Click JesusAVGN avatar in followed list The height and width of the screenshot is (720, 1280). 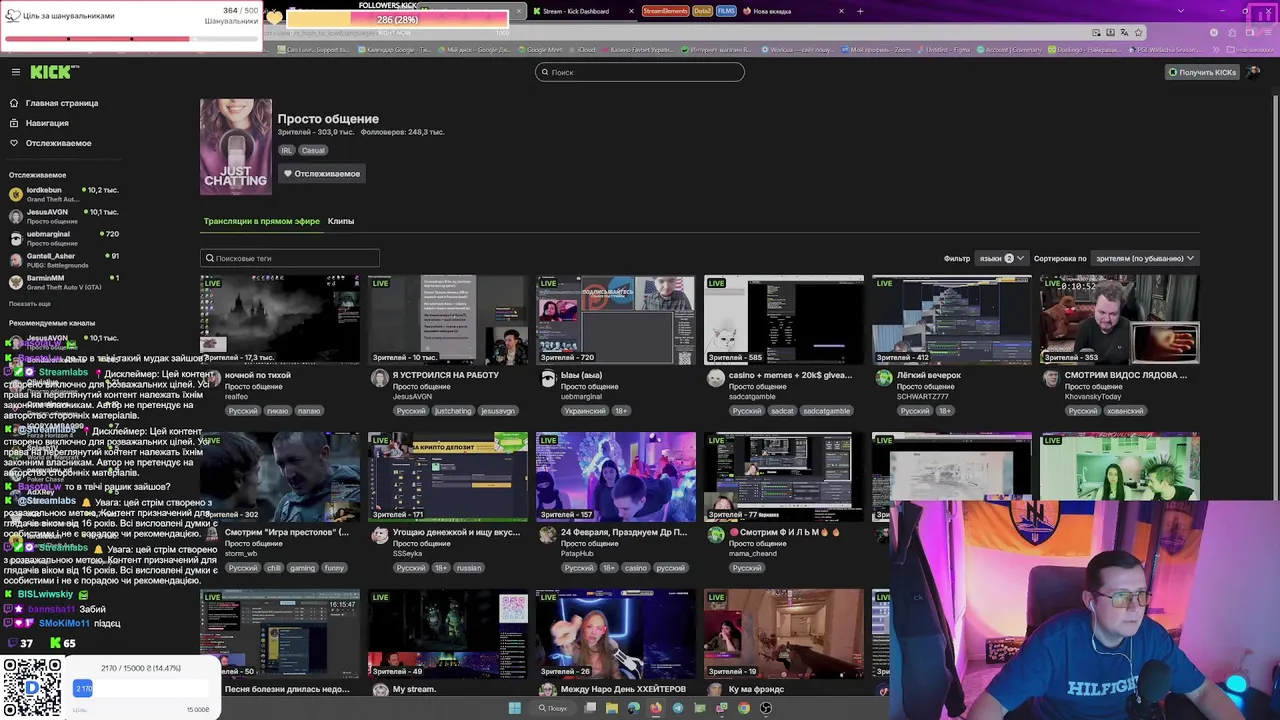click(x=16, y=216)
